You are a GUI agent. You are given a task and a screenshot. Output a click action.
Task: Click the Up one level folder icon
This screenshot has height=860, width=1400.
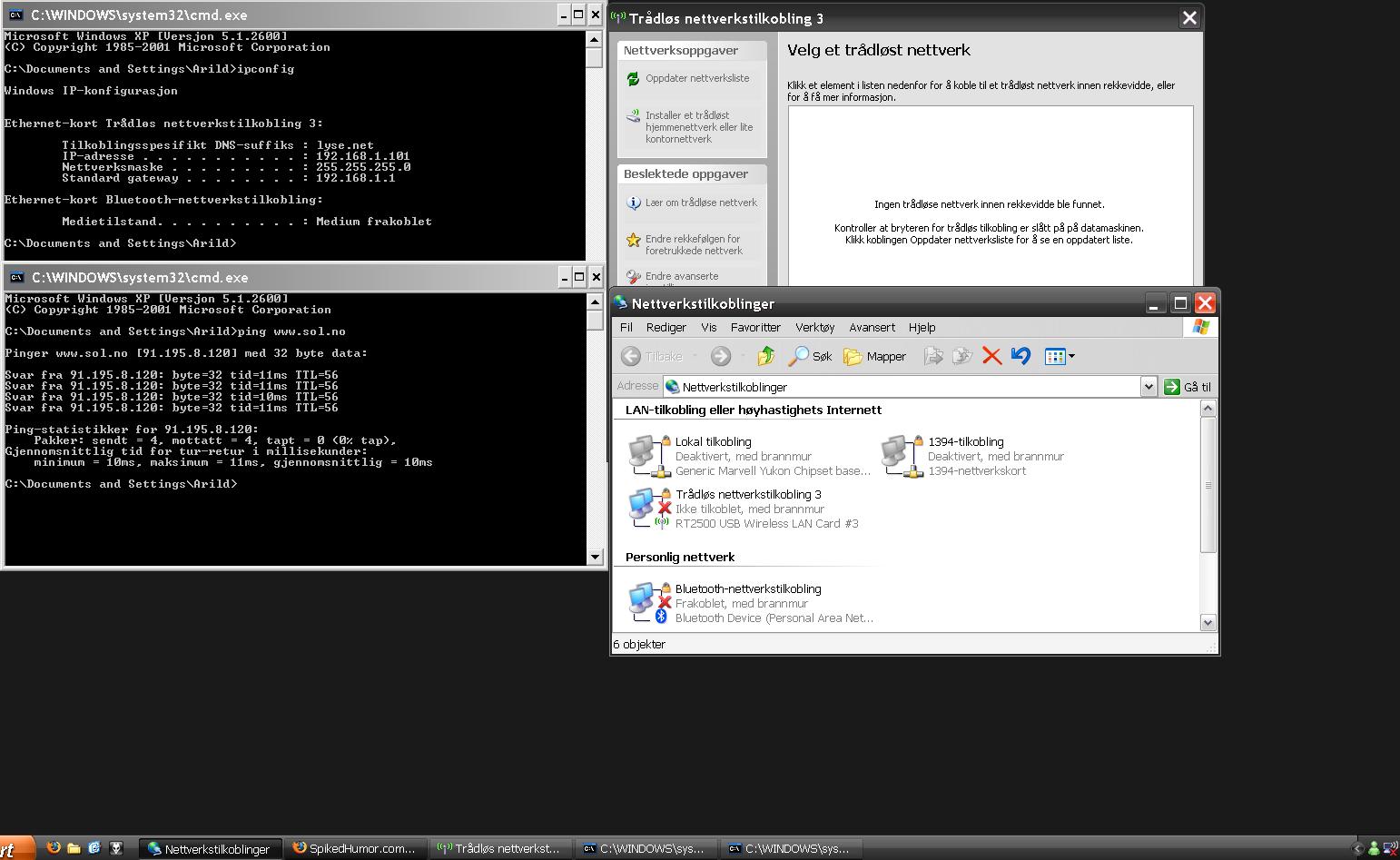pos(766,356)
